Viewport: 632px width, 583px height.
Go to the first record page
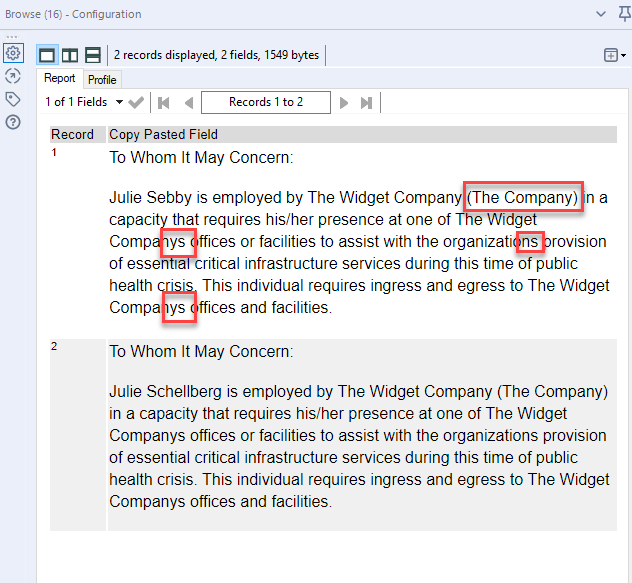click(164, 103)
